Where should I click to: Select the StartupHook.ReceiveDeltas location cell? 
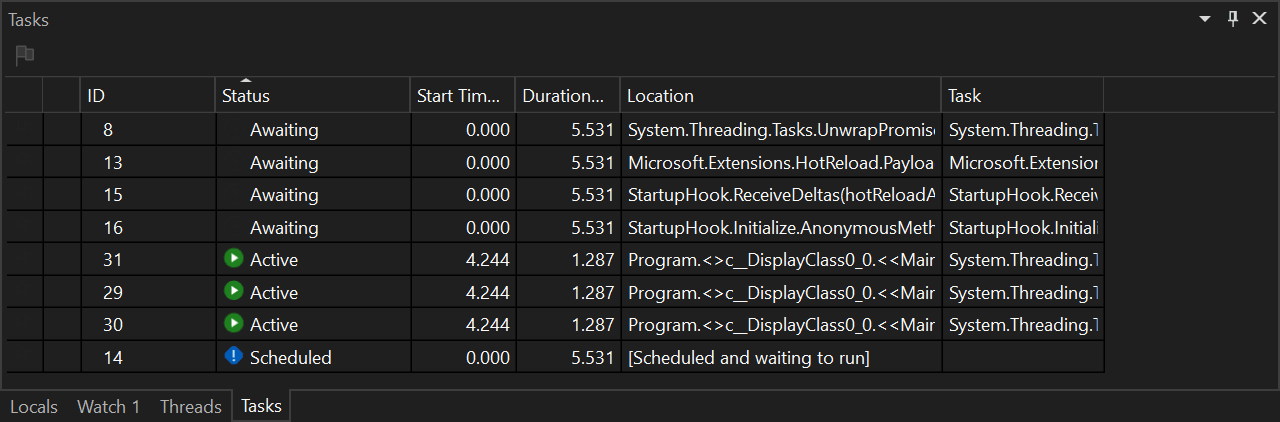click(x=780, y=195)
